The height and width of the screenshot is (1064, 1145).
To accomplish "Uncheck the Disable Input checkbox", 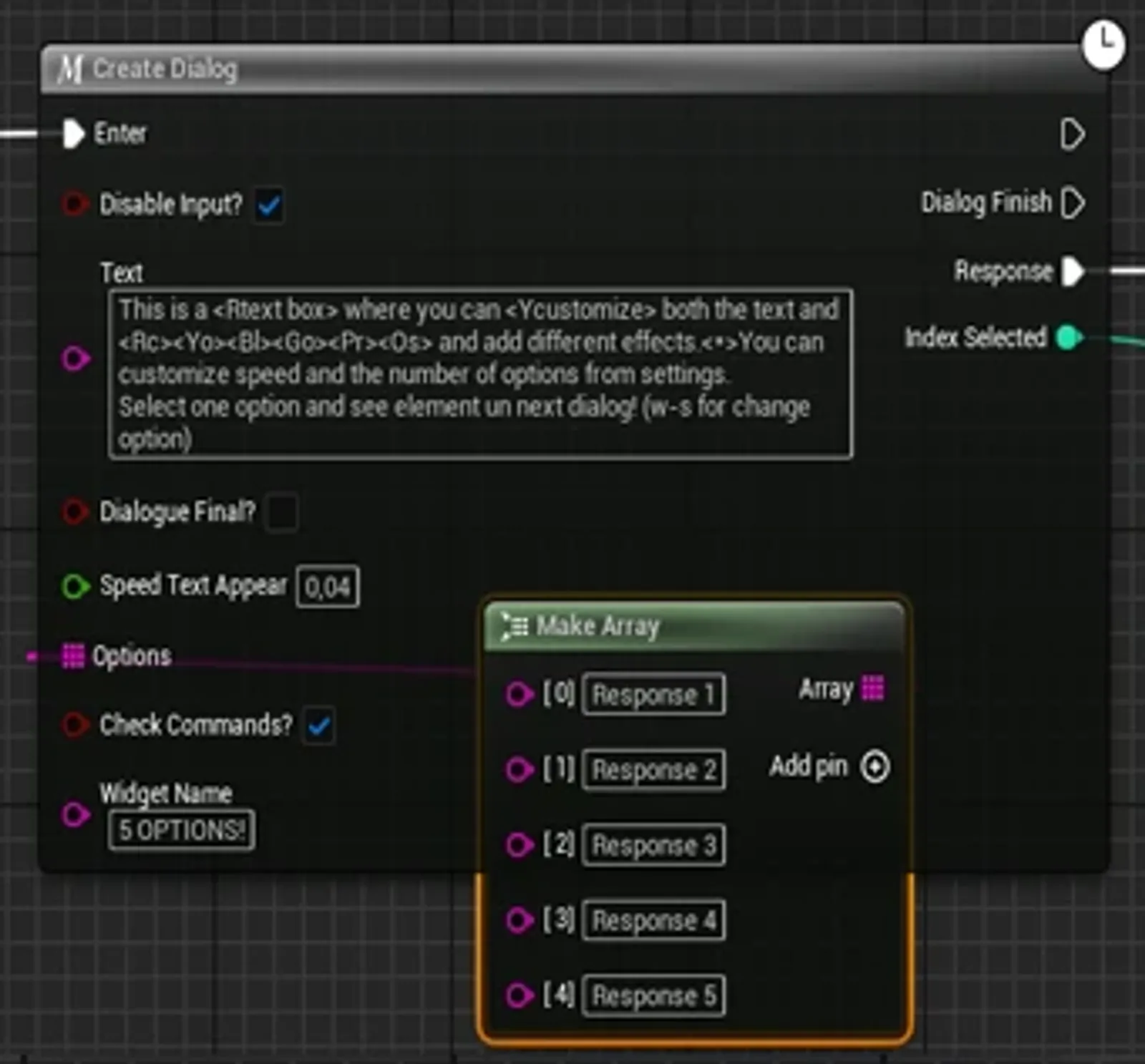I will 268,205.
